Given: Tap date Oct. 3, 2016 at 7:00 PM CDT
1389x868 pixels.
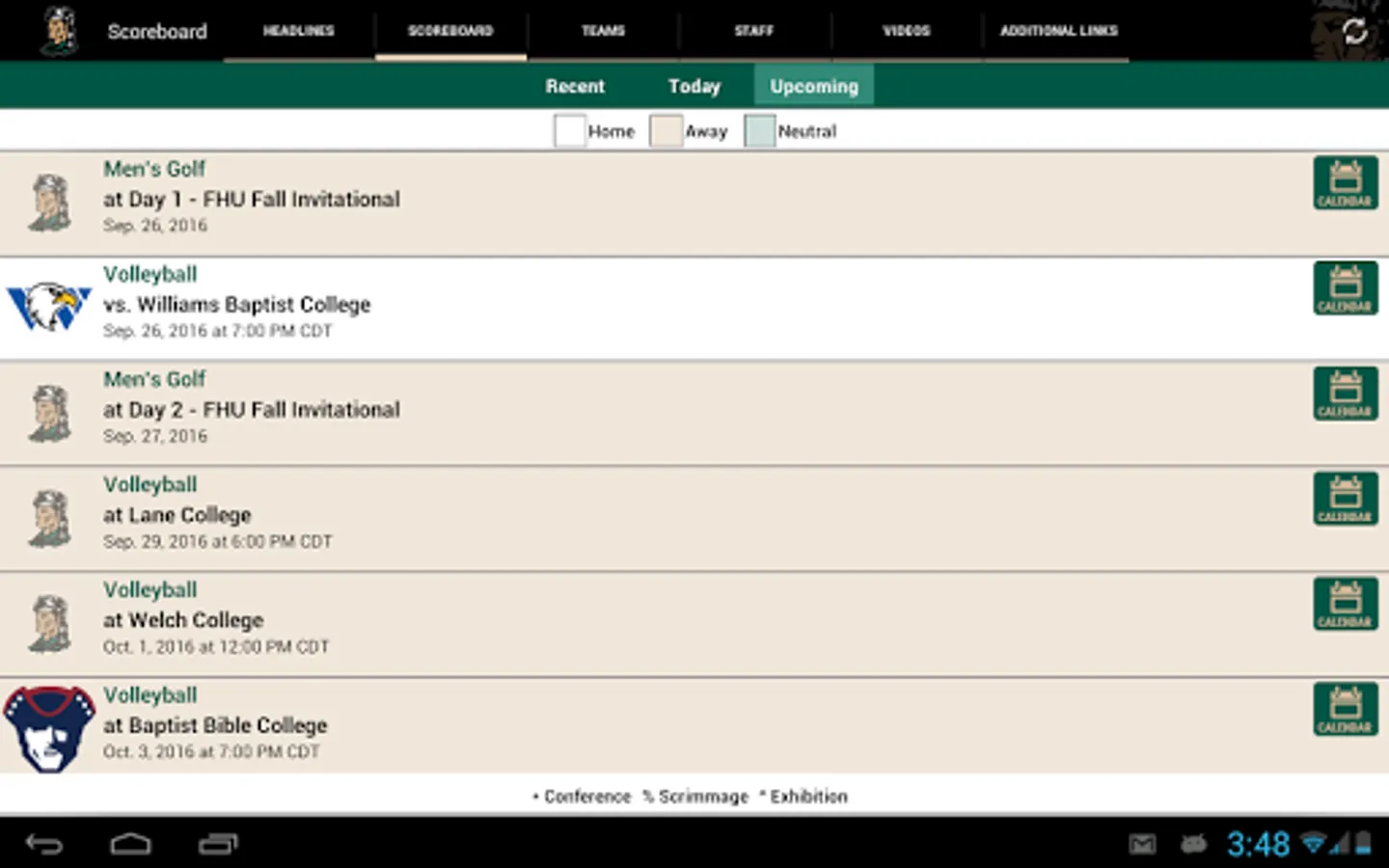Looking at the screenshot, I should click(211, 752).
